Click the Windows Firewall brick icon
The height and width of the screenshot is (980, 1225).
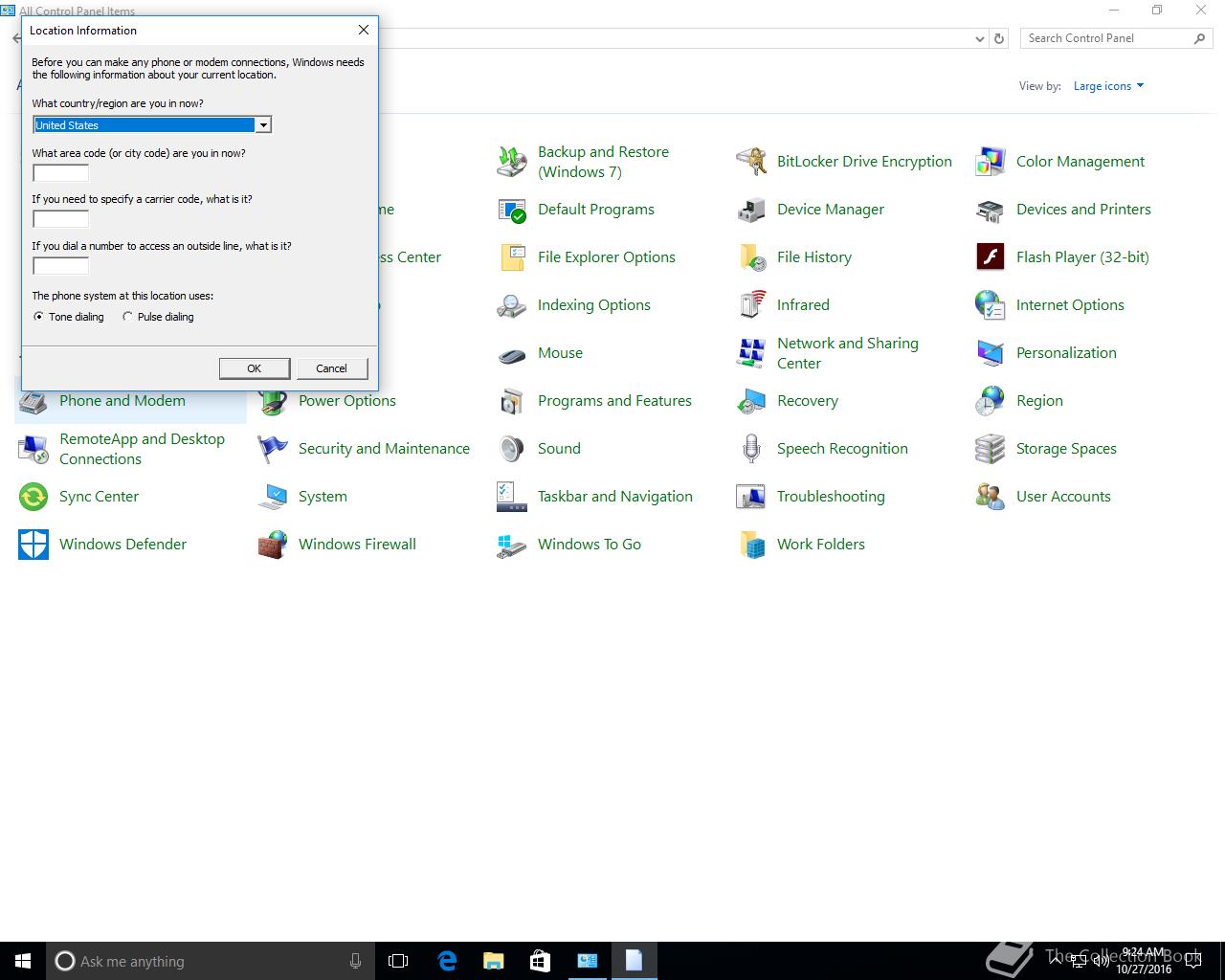[273, 545]
